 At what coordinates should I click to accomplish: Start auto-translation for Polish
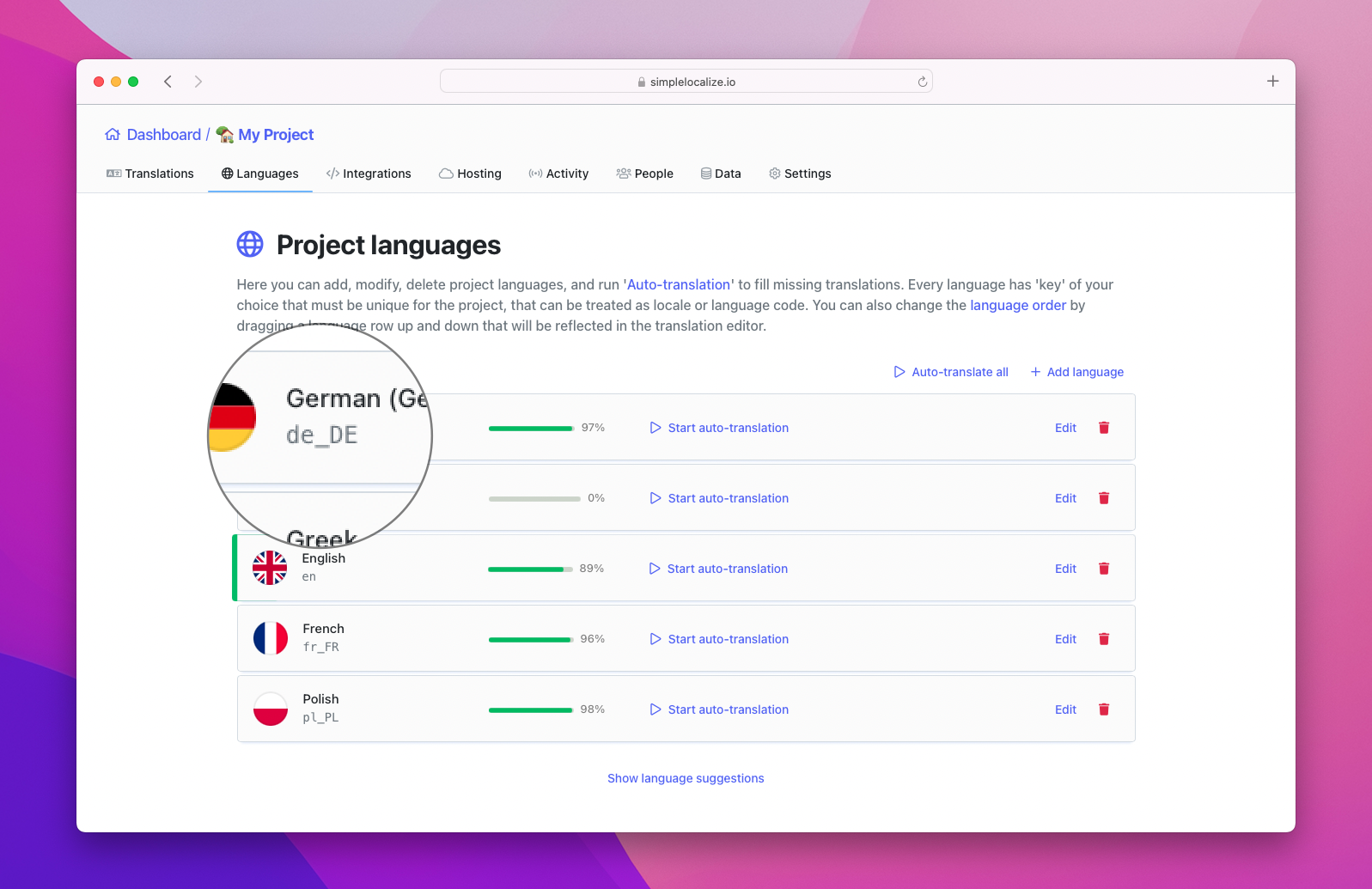tap(719, 709)
